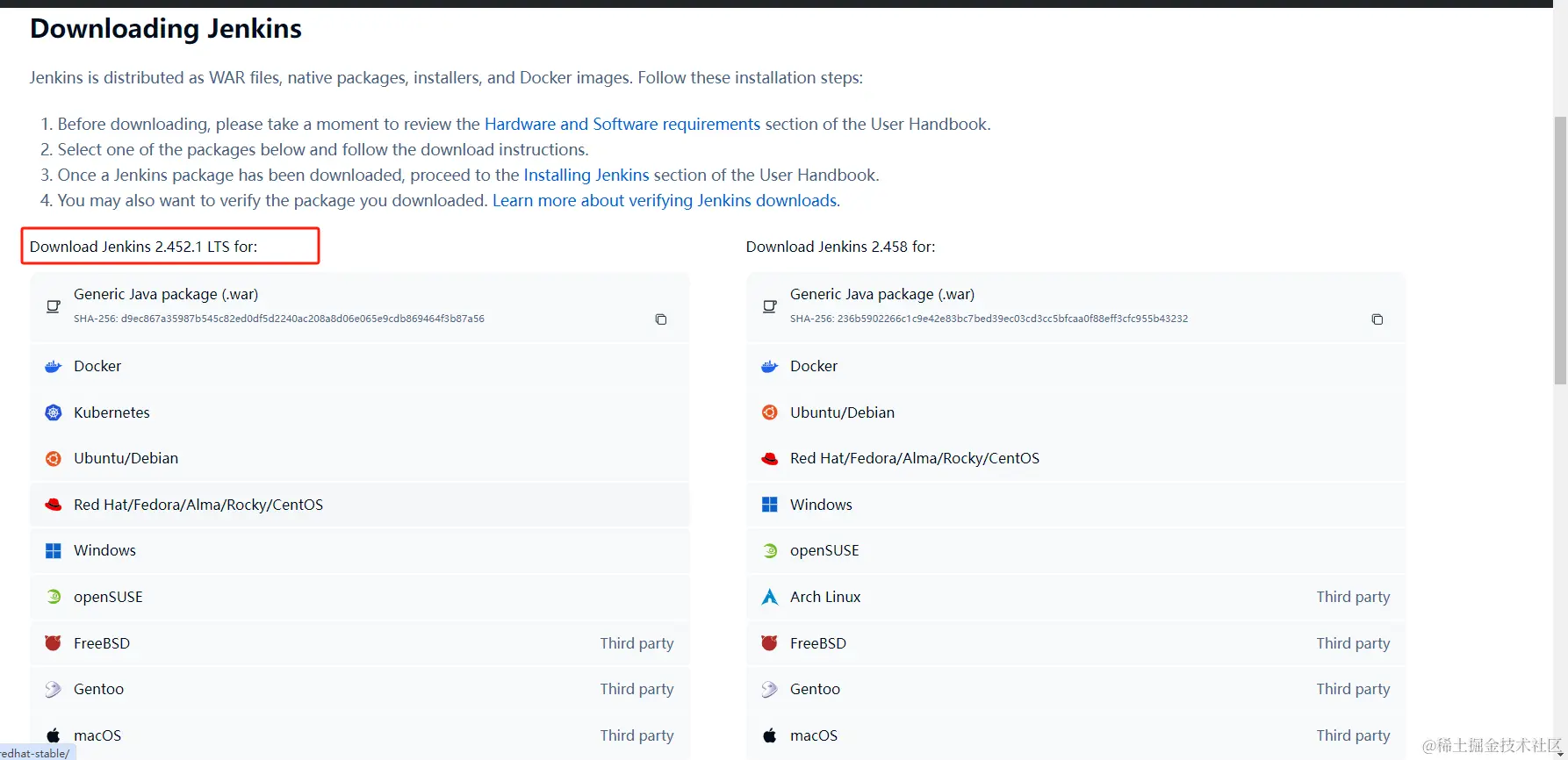Open 2.458 openSUSE download option
This screenshot has width=1568, height=760.
(x=1076, y=551)
